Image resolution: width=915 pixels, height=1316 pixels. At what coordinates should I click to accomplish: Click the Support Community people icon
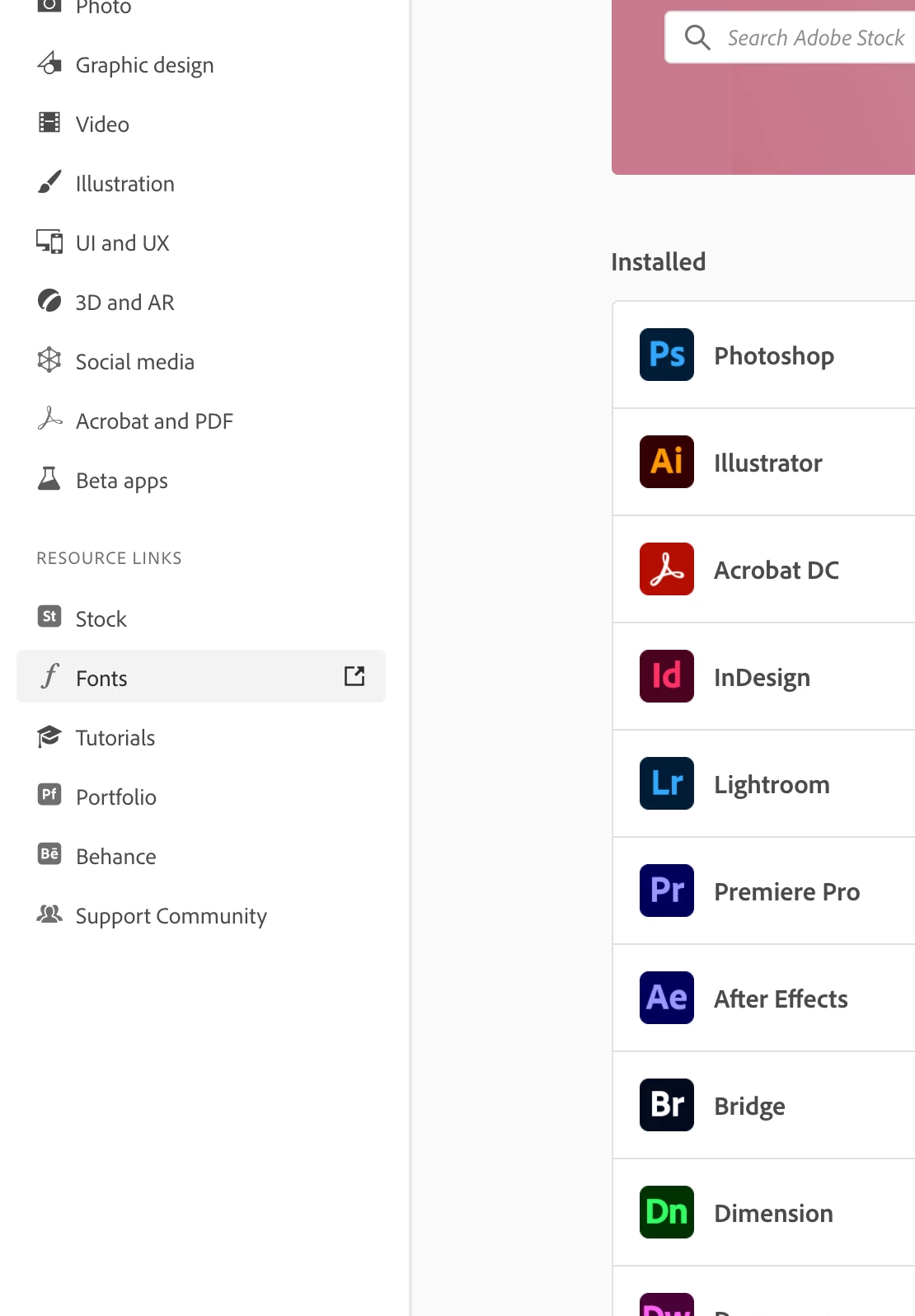point(49,914)
